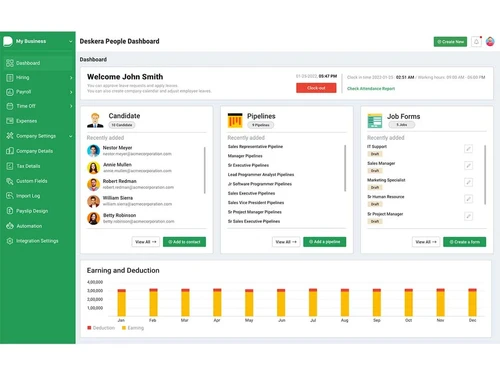Edit the Sr Project Manager job form
This screenshot has height=375, width=500.
(468, 216)
